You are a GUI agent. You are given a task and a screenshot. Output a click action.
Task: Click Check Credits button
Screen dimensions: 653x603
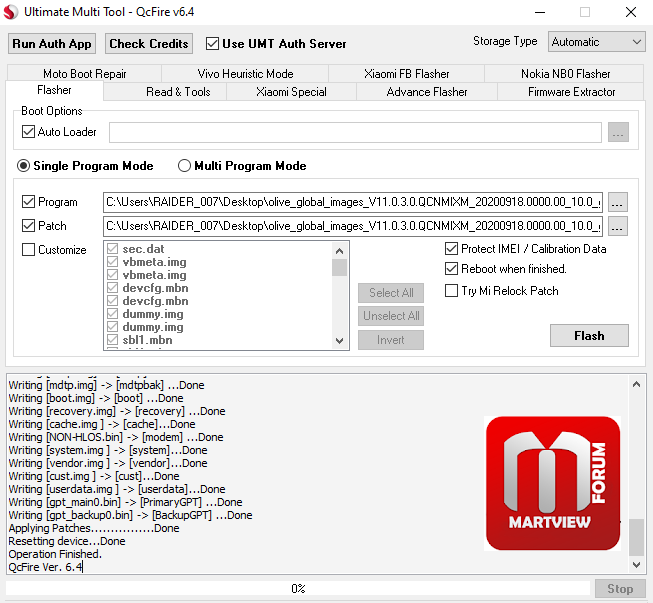(149, 44)
